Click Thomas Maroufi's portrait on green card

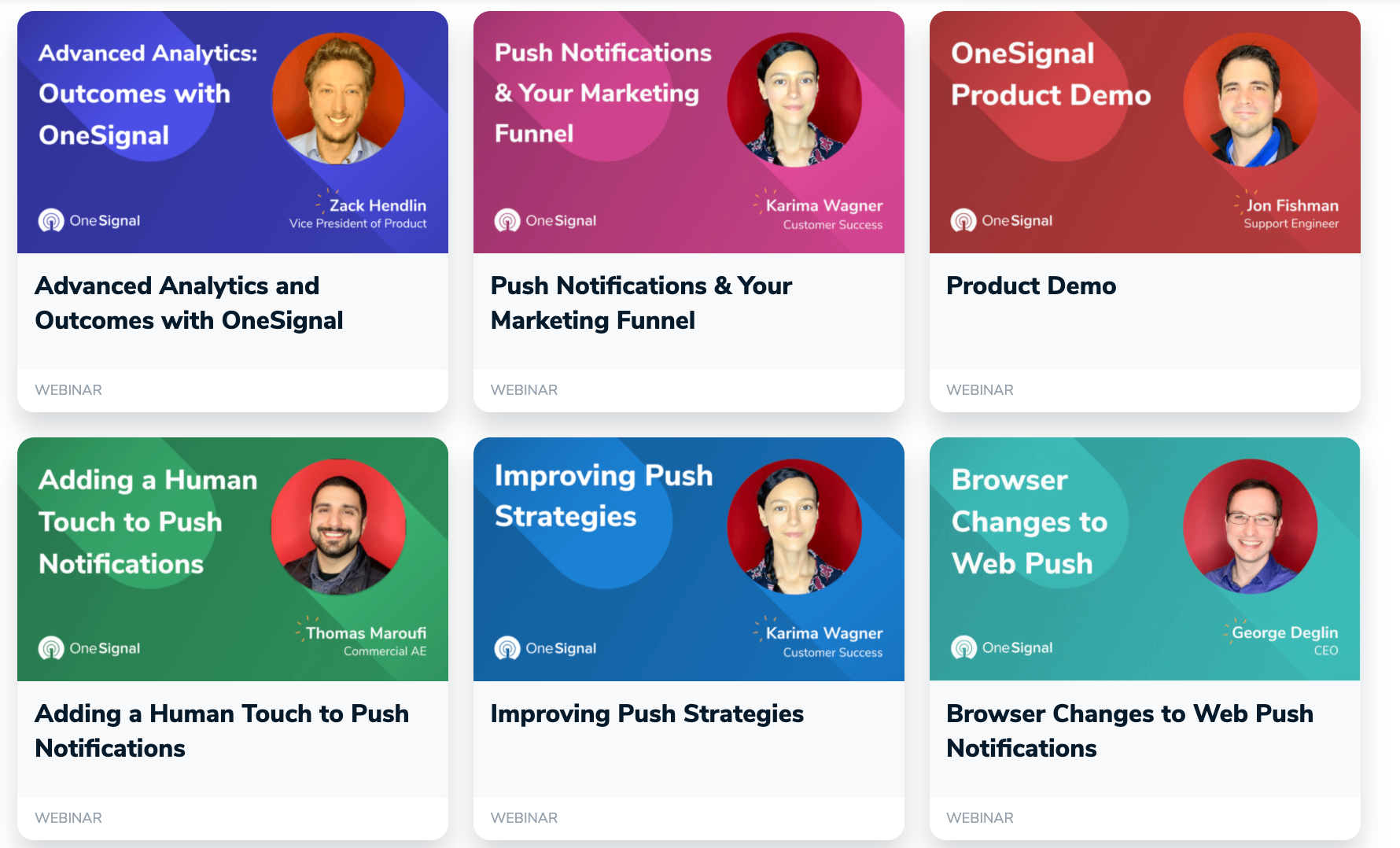[338, 526]
